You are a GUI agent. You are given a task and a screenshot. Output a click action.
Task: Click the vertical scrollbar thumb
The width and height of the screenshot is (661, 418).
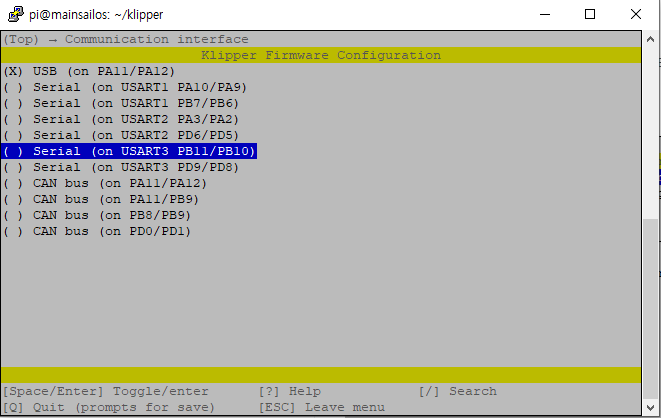(x=650, y=310)
